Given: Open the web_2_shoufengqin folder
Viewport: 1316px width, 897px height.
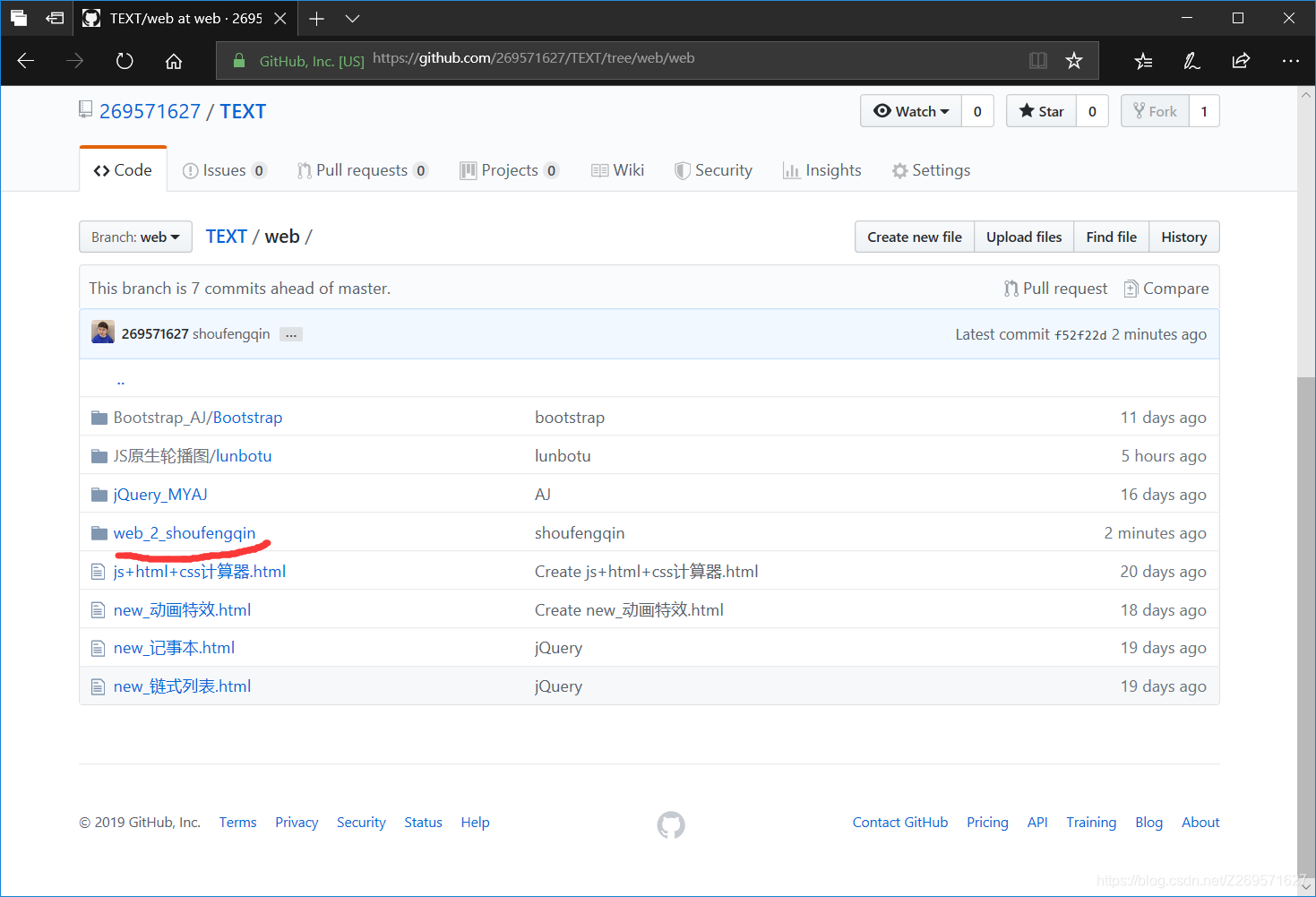Looking at the screenshot, I should click(185, 533).
